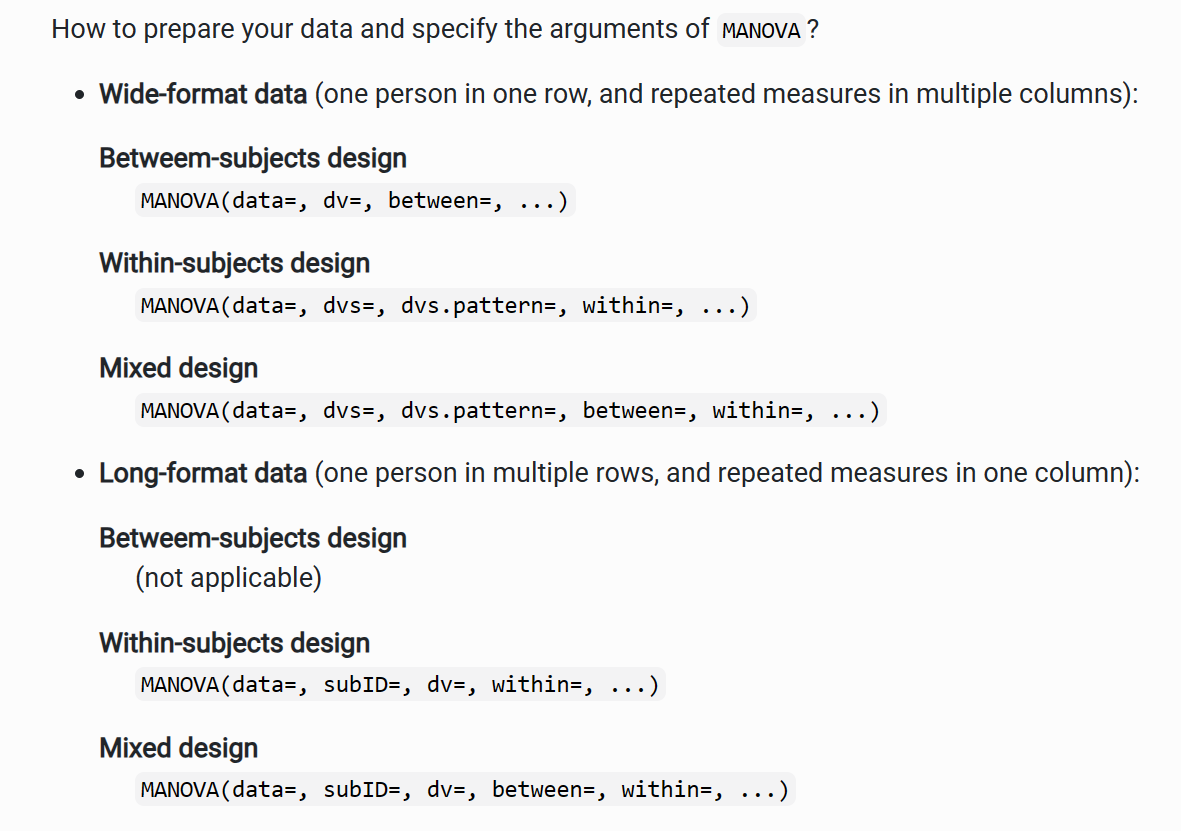The width and height of the screenshot is (1181, 831).
Task: Click Betweem-subjects design heading under Long-format data
Action: pyautogui.click(x=252, y=538)
